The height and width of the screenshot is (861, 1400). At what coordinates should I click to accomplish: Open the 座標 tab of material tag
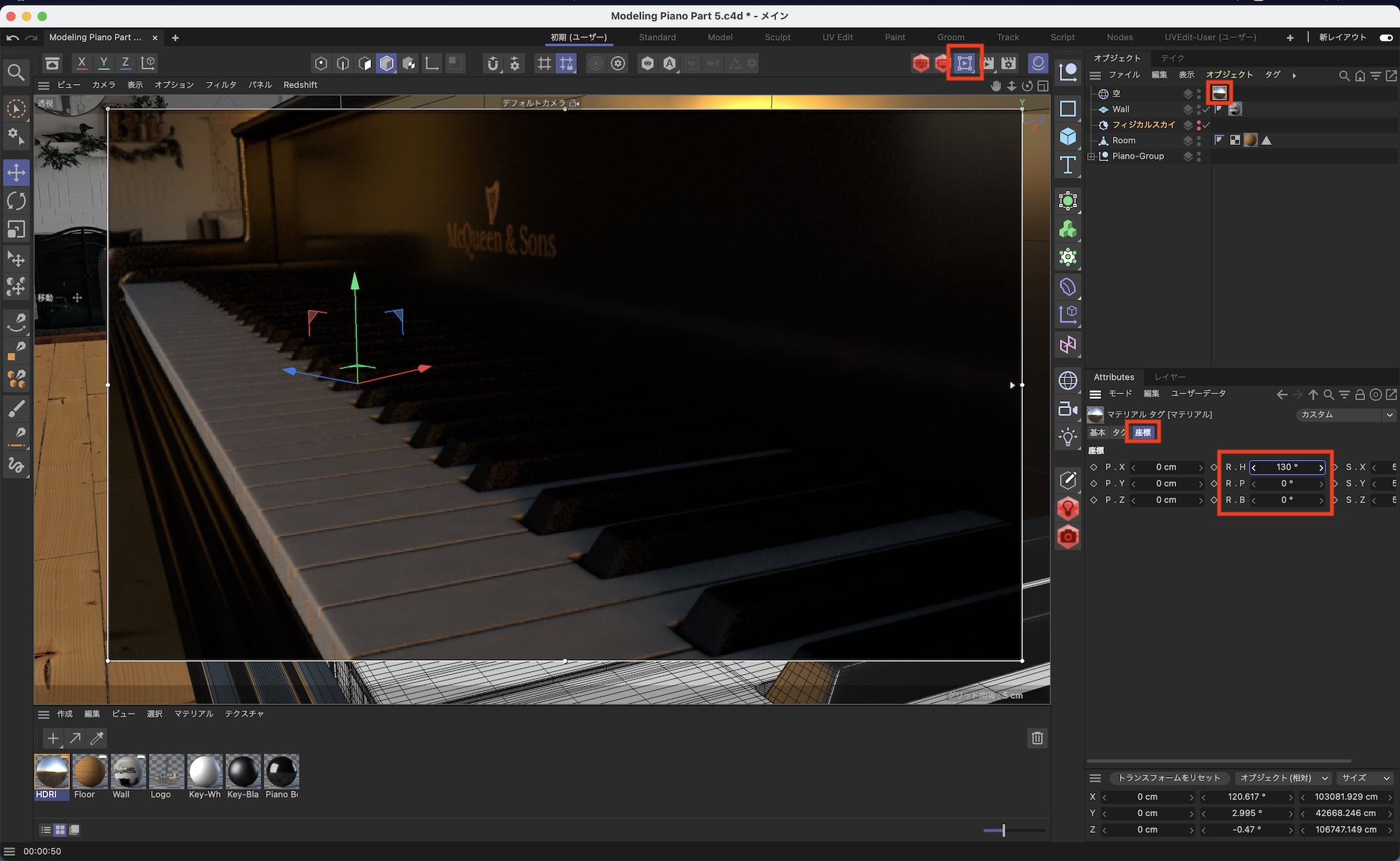(1142, 433)
